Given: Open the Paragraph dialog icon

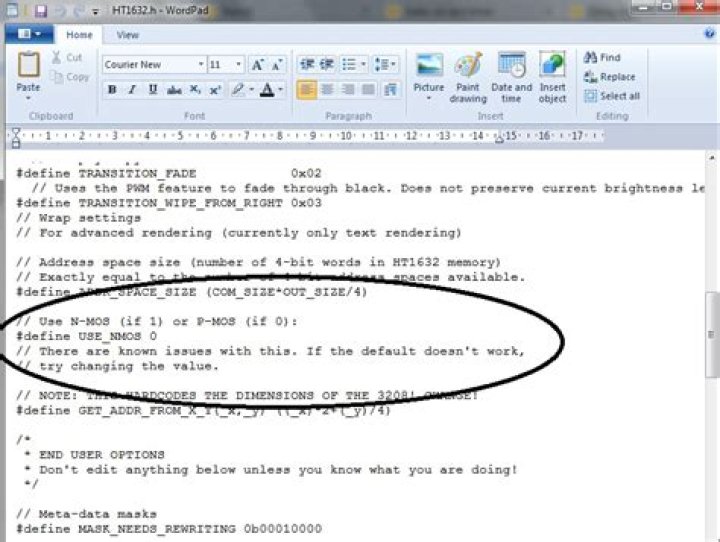Looking at the screenshot, I should click(390, 90).
